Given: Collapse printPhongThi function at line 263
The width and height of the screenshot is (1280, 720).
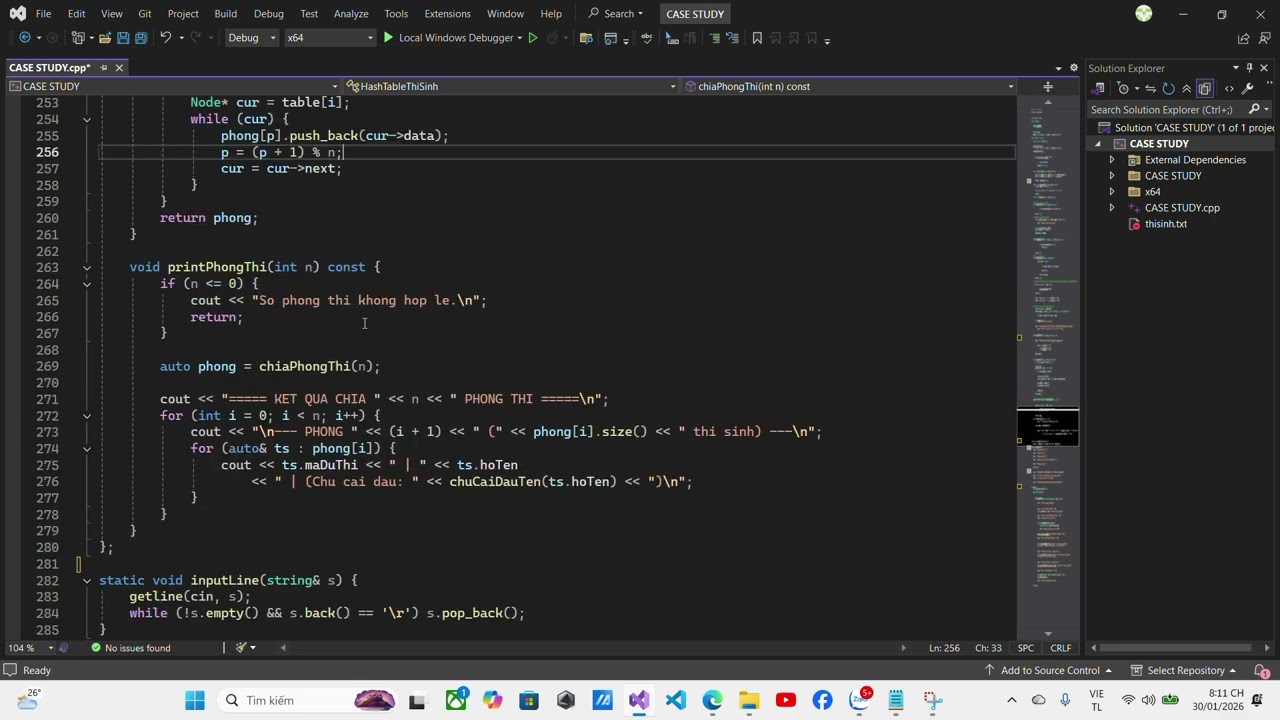Looking at the screenshot, I should click(x=87, y=267).
